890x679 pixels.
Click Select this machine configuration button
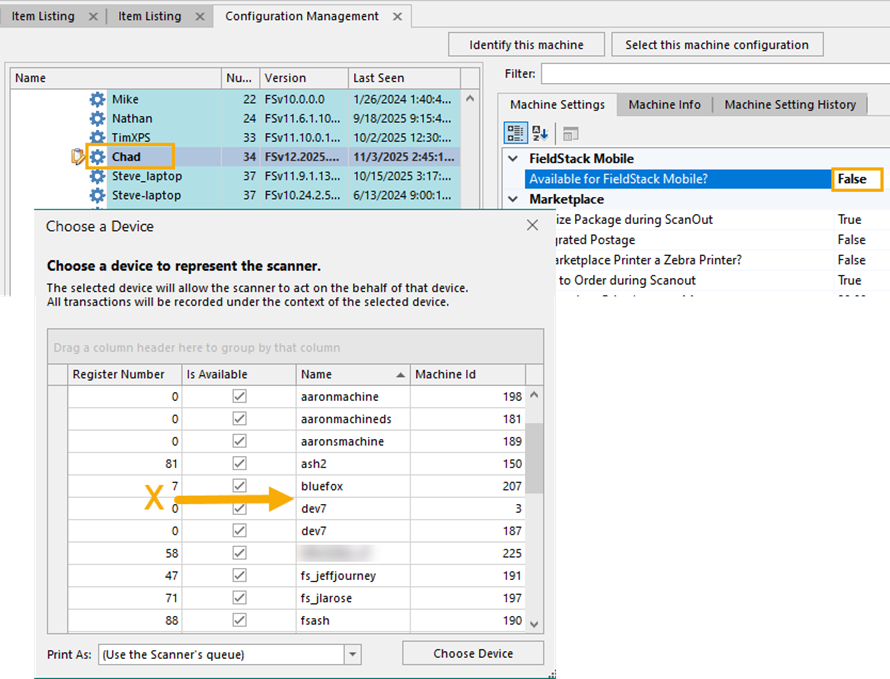click(x=717, y=45)
